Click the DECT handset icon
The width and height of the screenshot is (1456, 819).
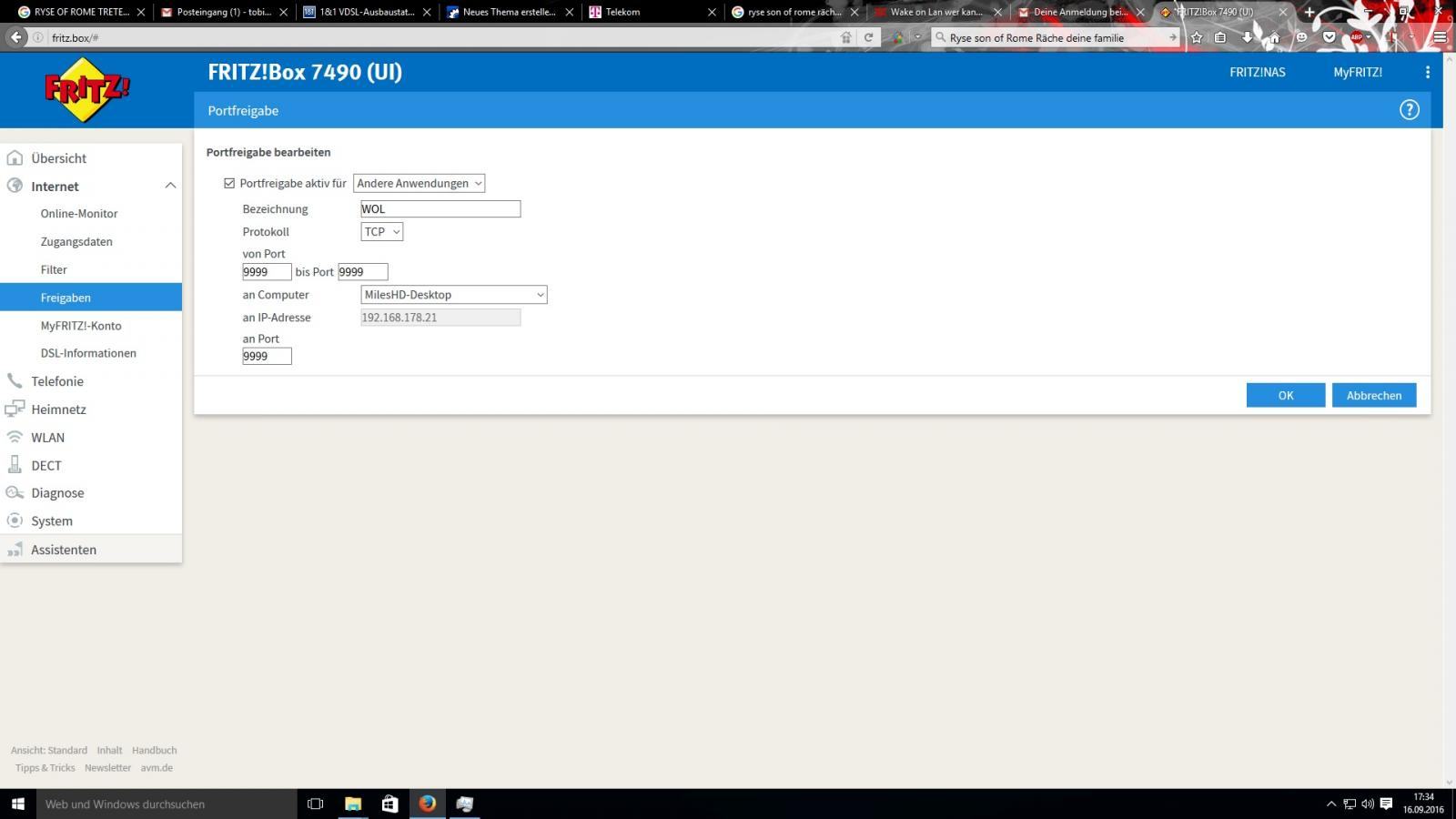(x=15, y=465)
